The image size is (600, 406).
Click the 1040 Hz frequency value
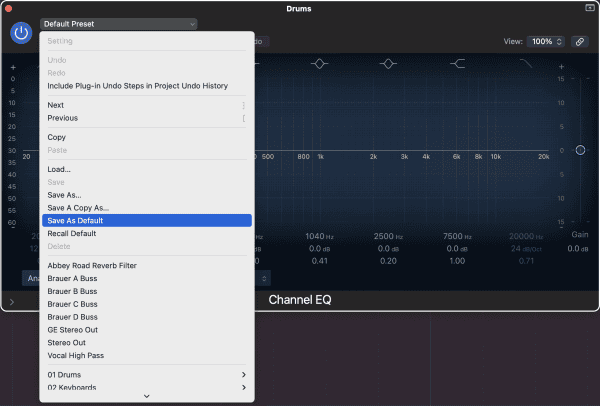click(x=320, y=236)
